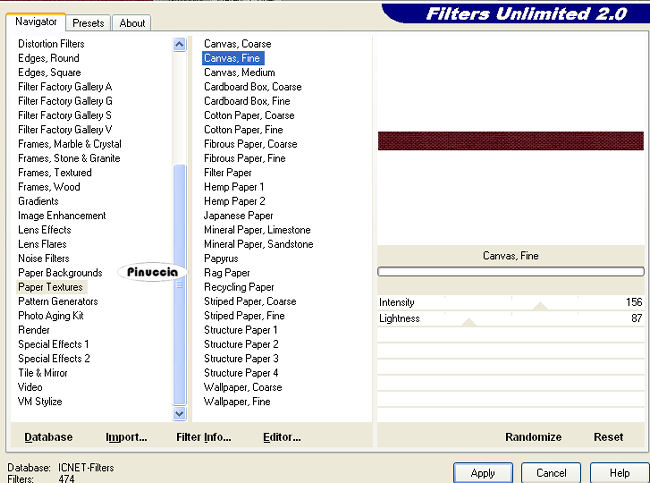Select the Special Effects 2 category
The height and width of the screenshot is (483, 650).
pyautogui.click(x=54, y=359)
